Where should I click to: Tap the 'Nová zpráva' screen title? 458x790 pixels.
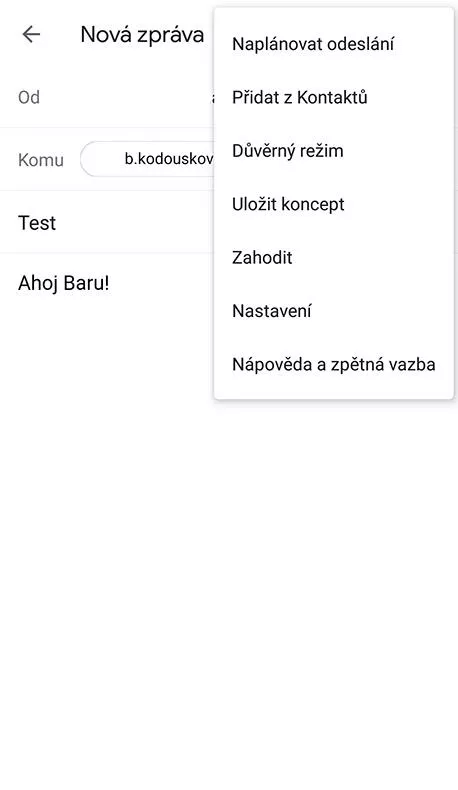pyautogui.click(x=142, y=35)
